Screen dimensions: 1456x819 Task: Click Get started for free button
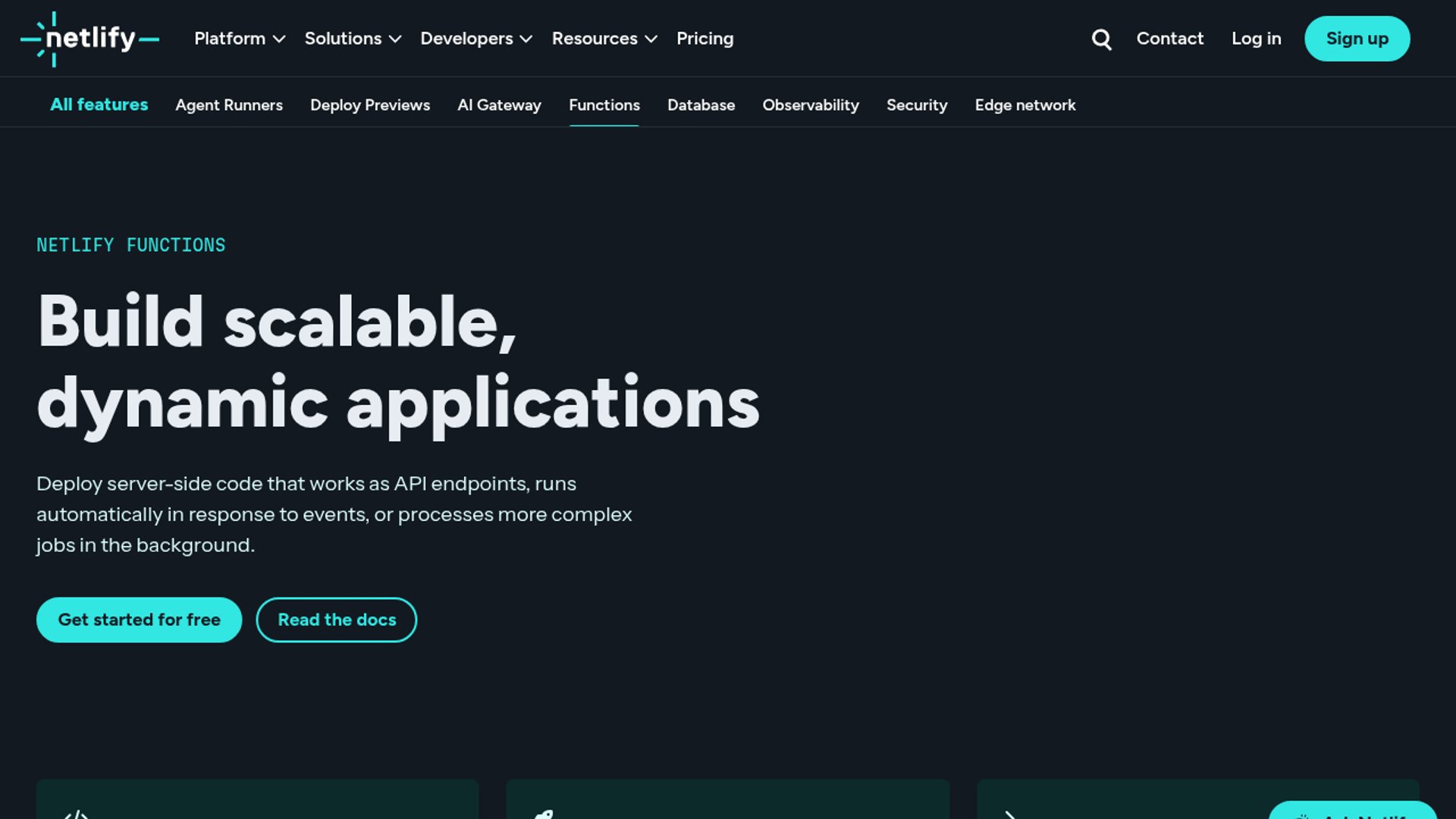coord(139,620)
